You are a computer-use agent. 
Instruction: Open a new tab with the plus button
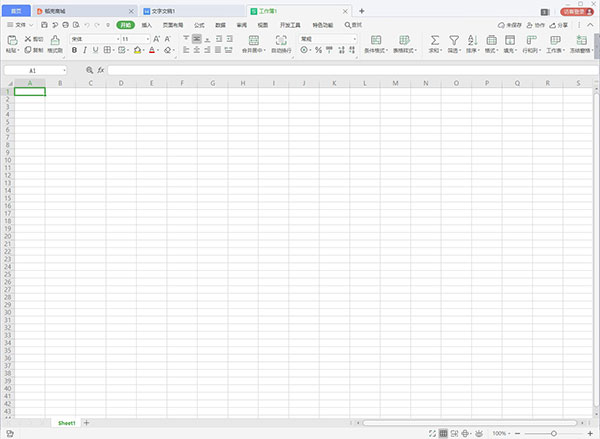pyautogui.click(x=362, y=11)
